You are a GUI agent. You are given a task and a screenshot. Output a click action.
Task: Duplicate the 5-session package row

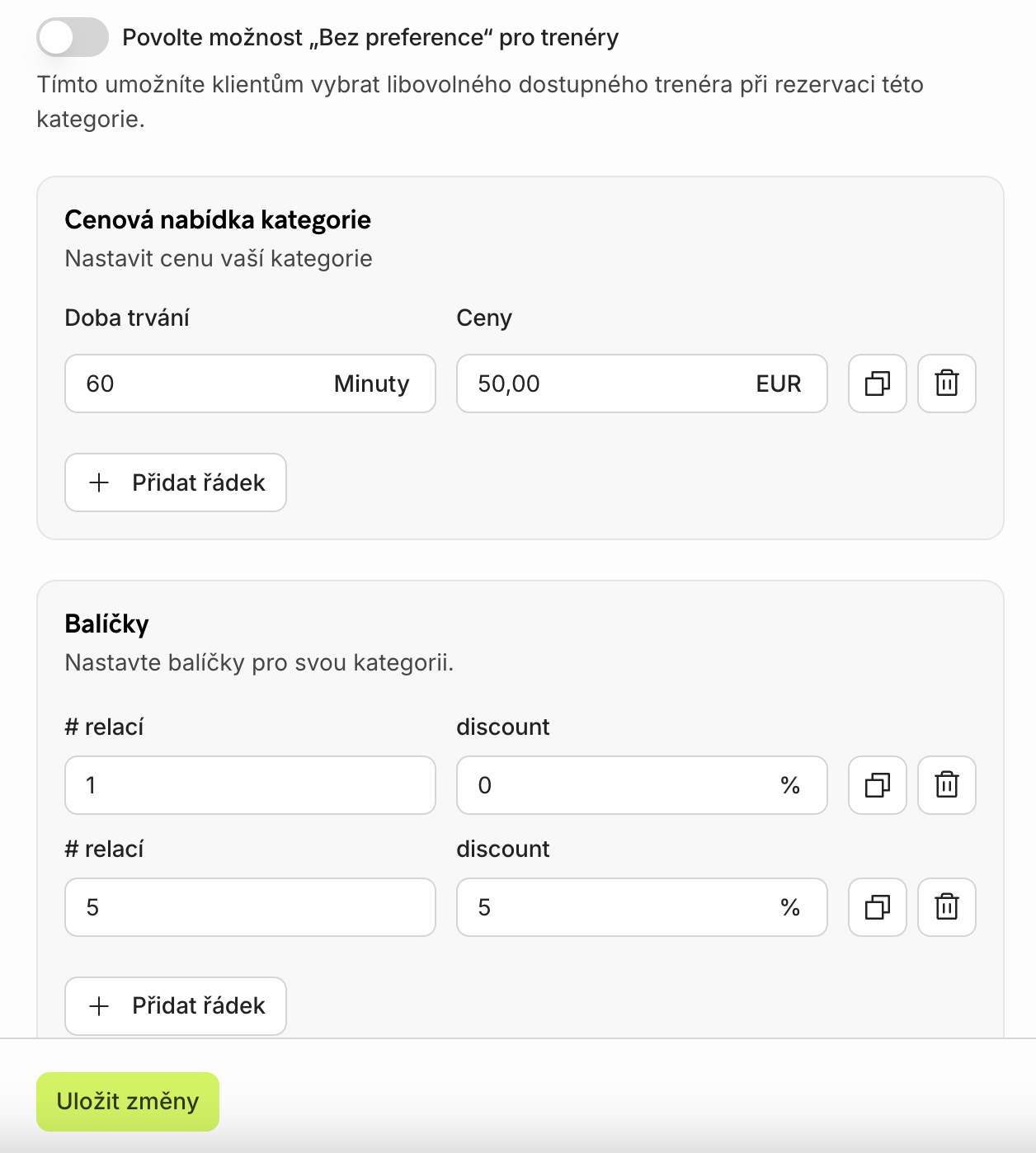pyautogui.click(x=877, y=907)
